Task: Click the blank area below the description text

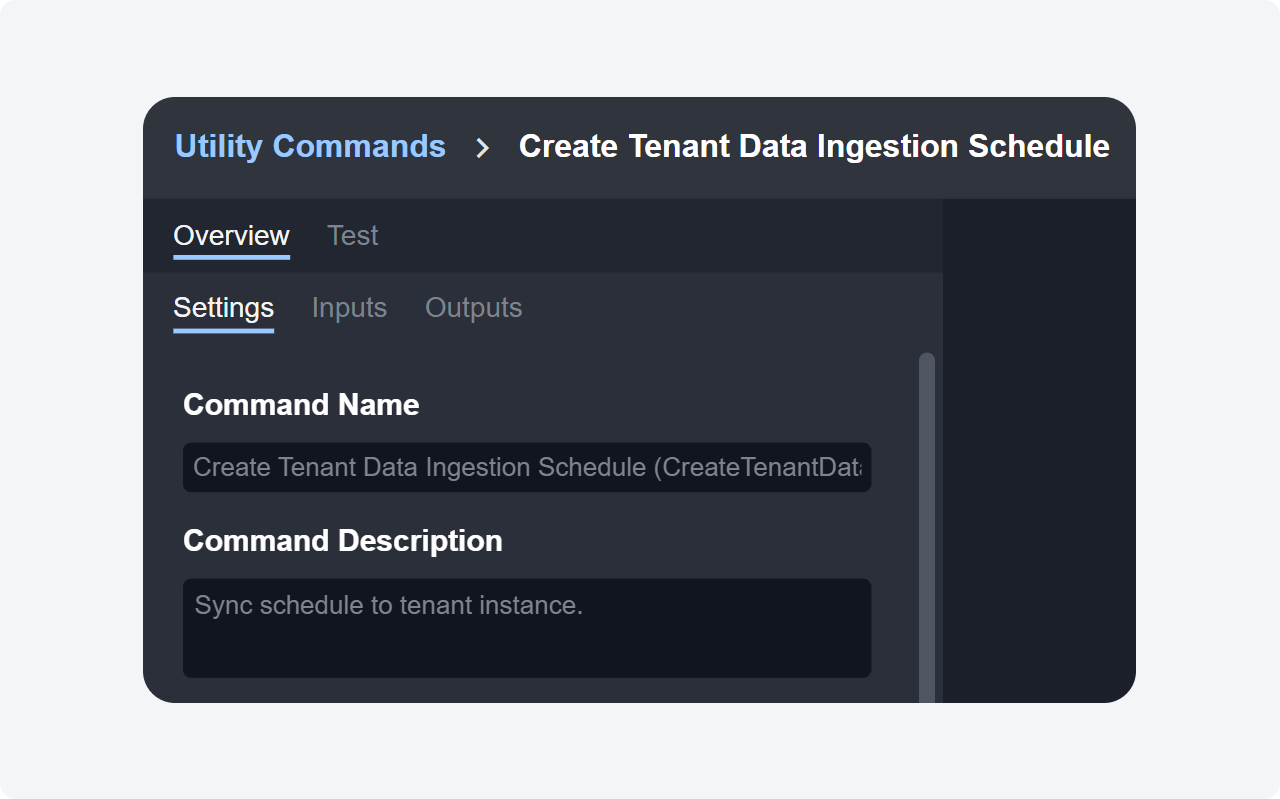Action: click(526, 652)
